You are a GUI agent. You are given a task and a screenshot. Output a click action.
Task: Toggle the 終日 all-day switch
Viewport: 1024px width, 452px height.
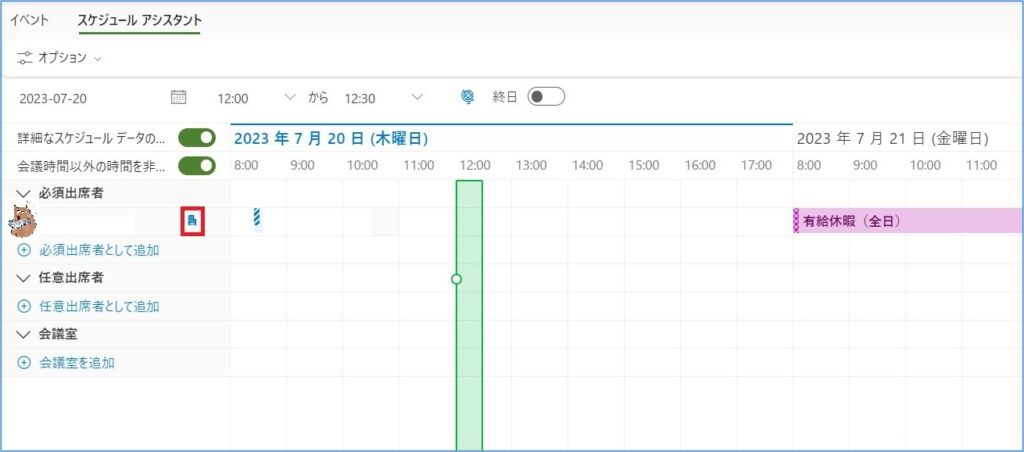pos(546,97)
